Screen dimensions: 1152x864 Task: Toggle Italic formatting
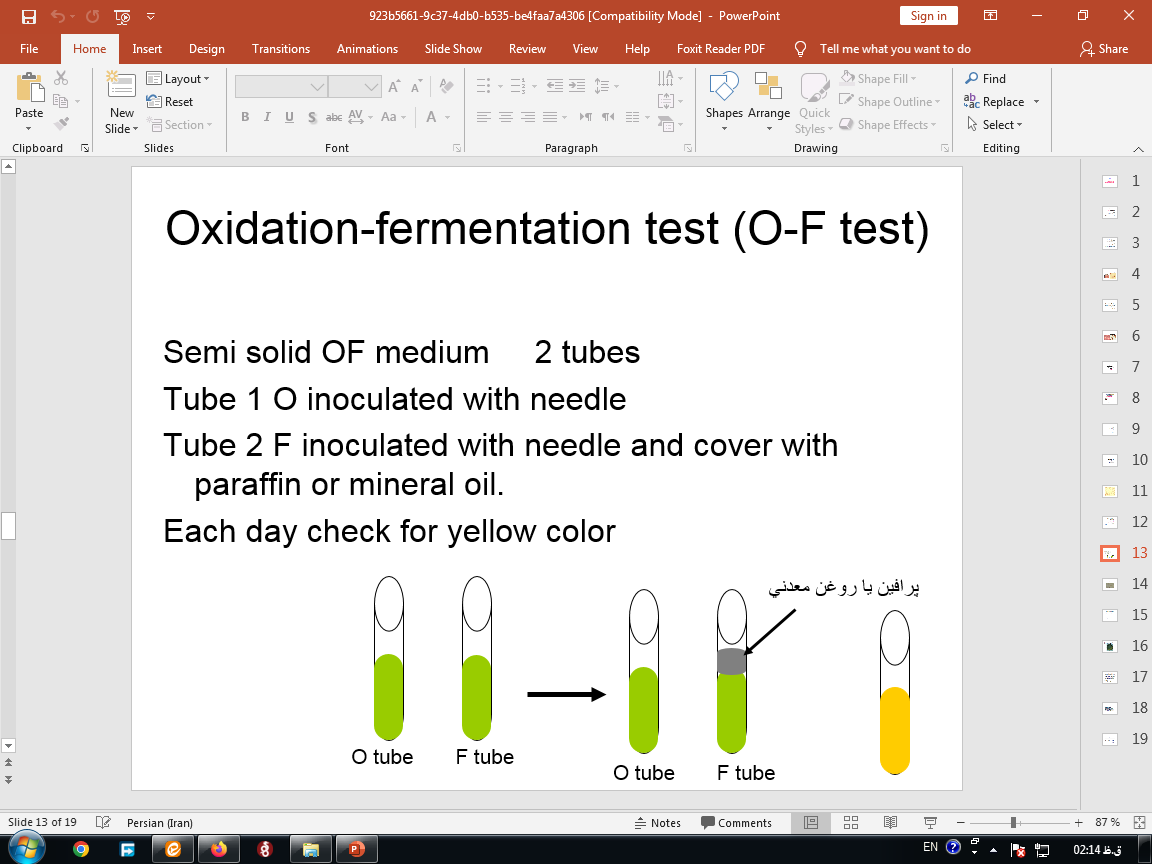click(267, 117)
